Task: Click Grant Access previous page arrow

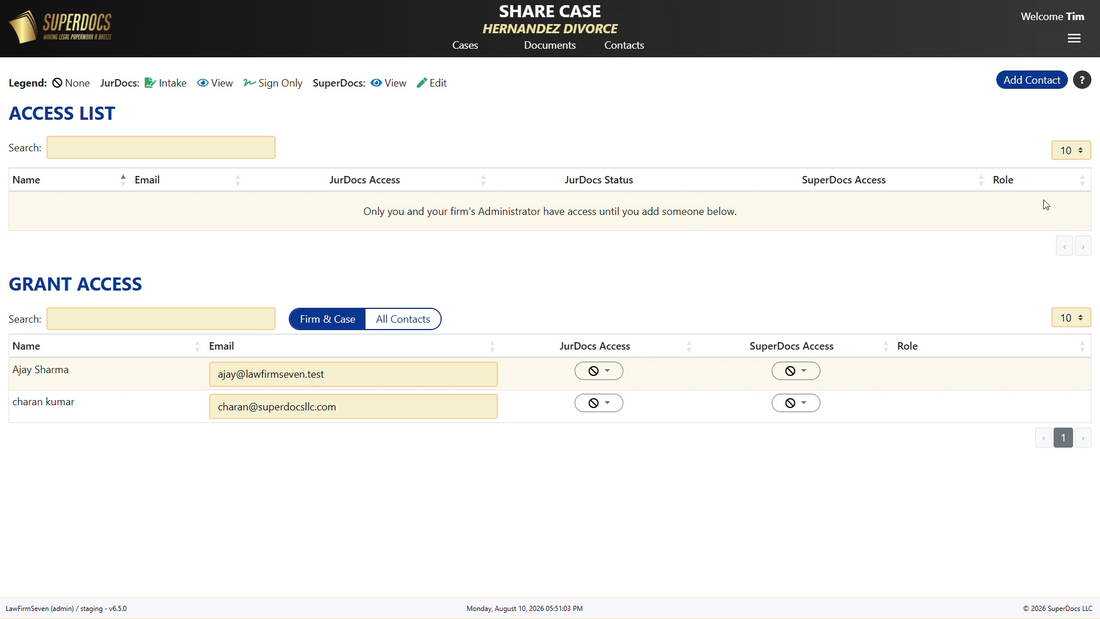Action: point(1044,438)
